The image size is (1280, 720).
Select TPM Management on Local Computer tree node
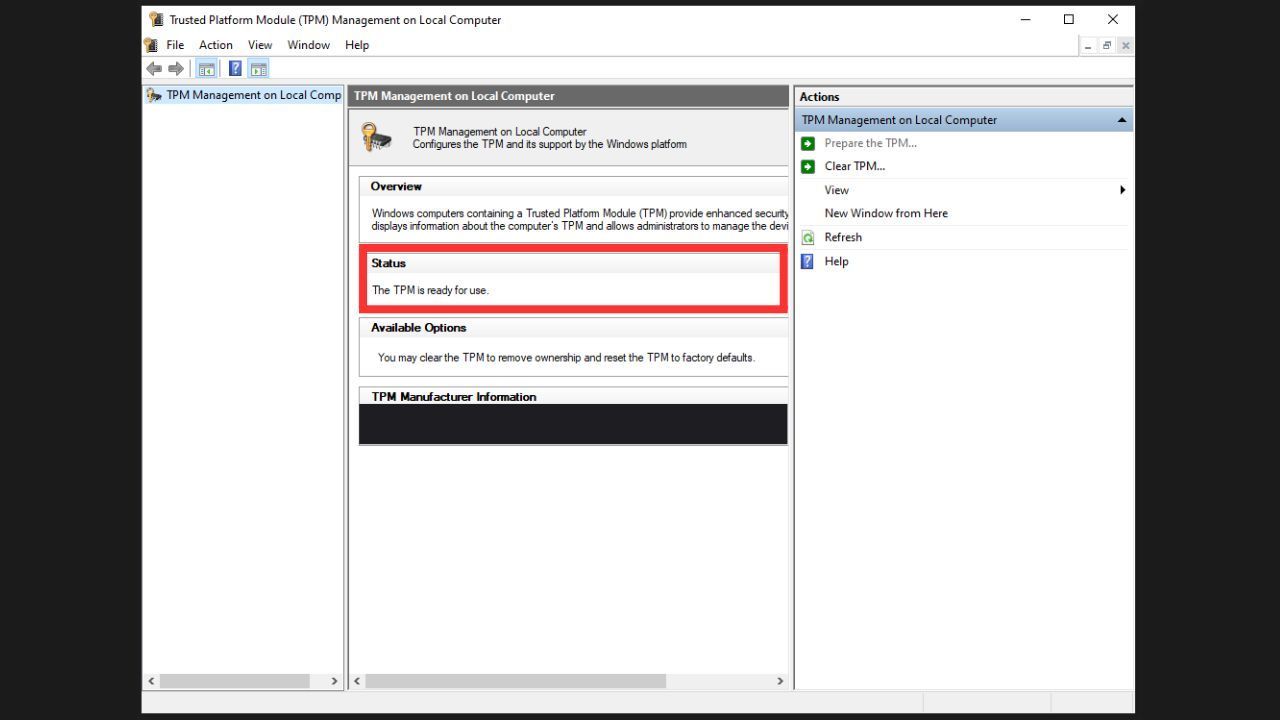pos(253,96)
